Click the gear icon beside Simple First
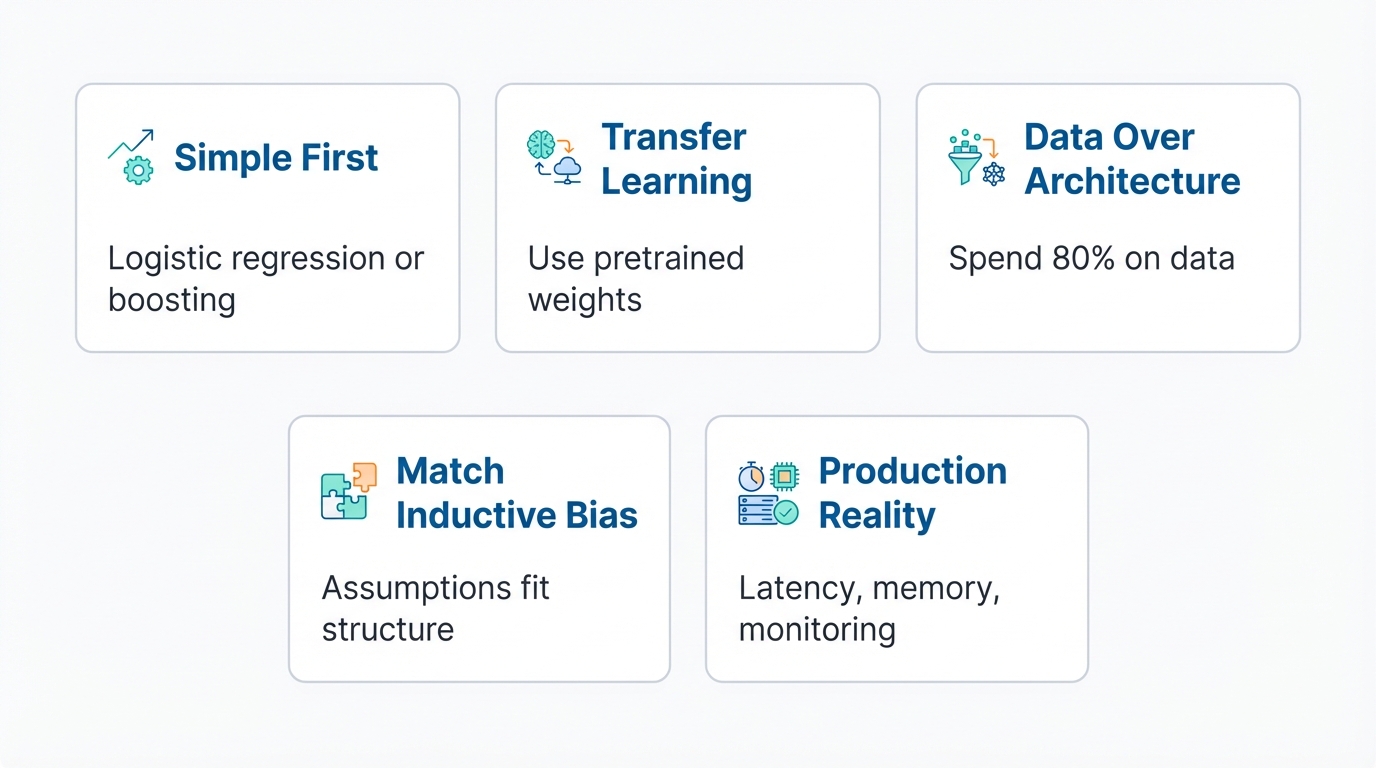The width and height of the screenshot is (1376, 768). point(138,170)
